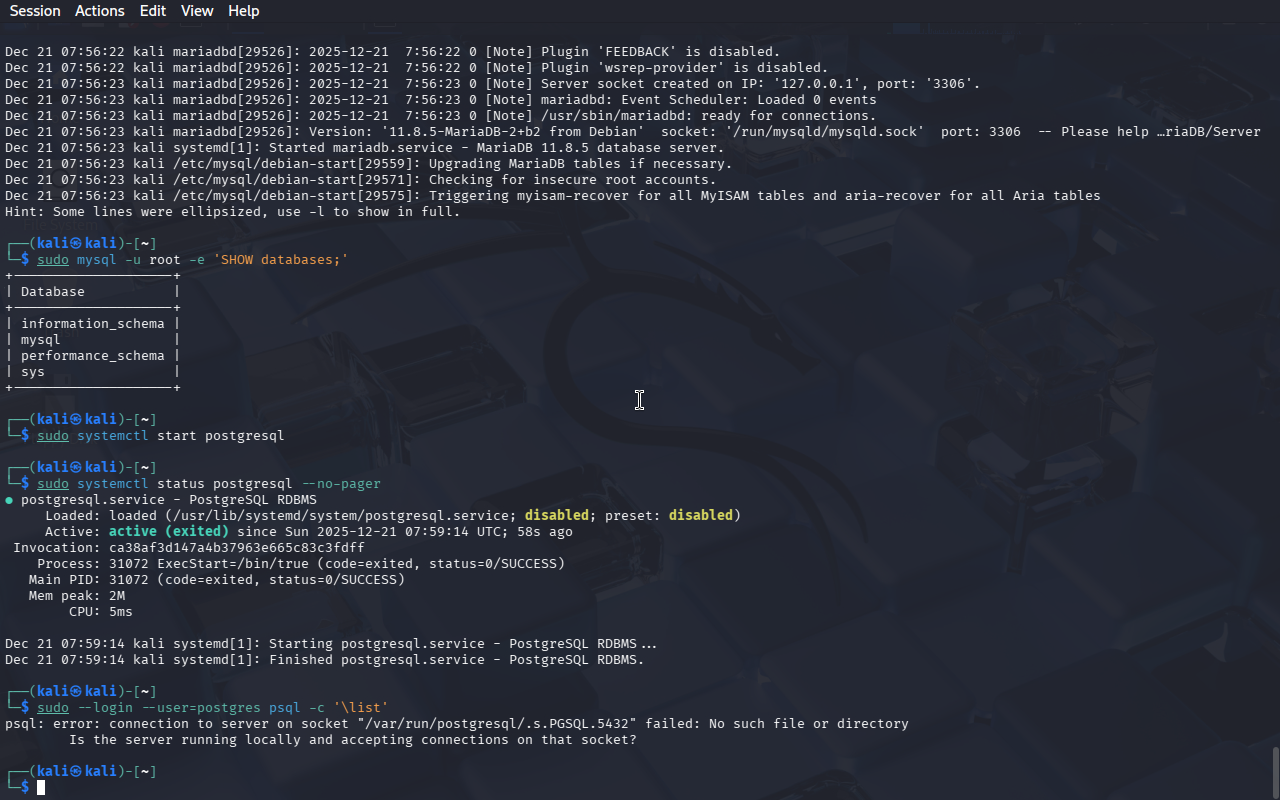Click performance_schema in the database list

(92, 356)
